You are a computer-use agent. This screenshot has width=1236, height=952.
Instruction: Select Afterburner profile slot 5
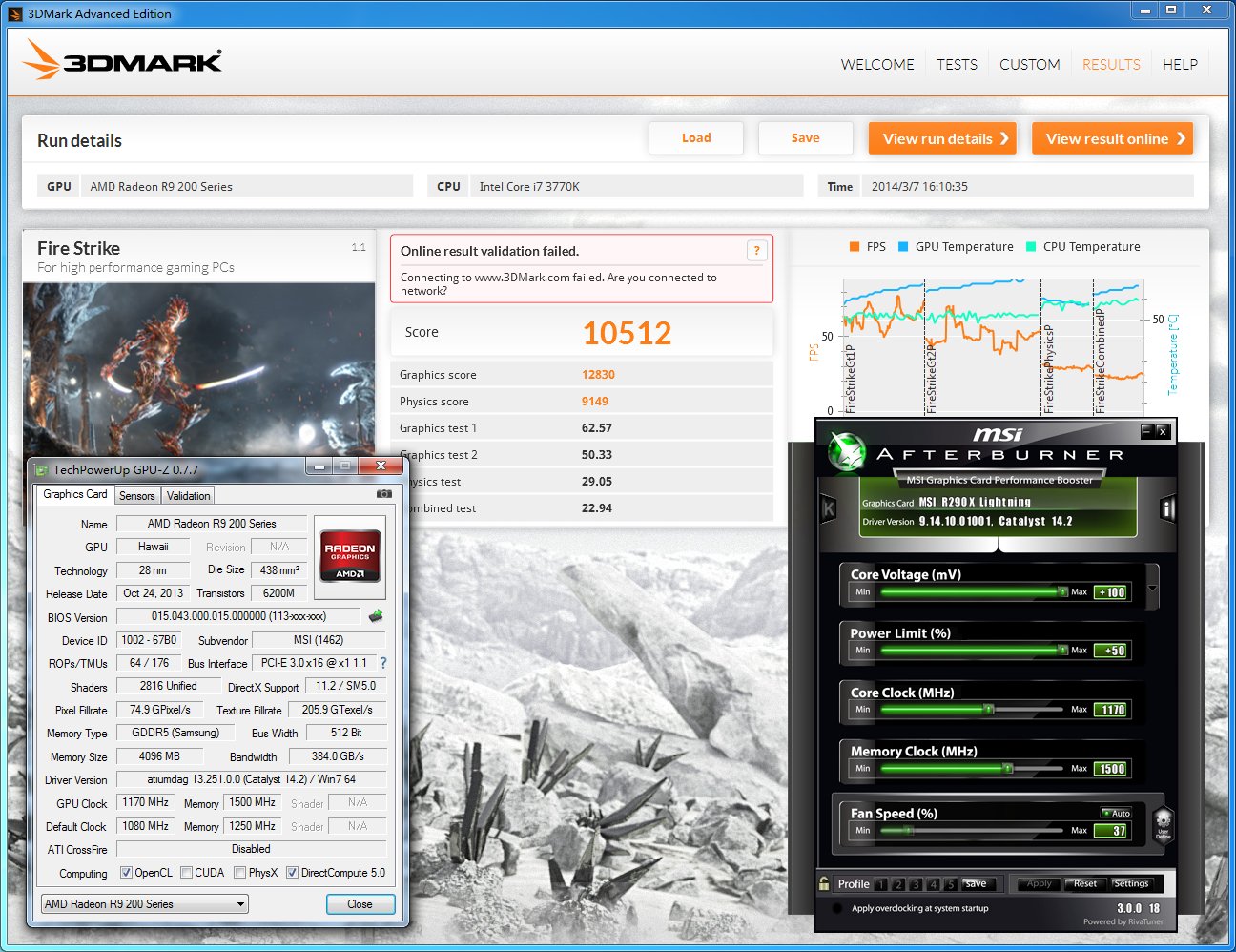(x=950, y=884)
